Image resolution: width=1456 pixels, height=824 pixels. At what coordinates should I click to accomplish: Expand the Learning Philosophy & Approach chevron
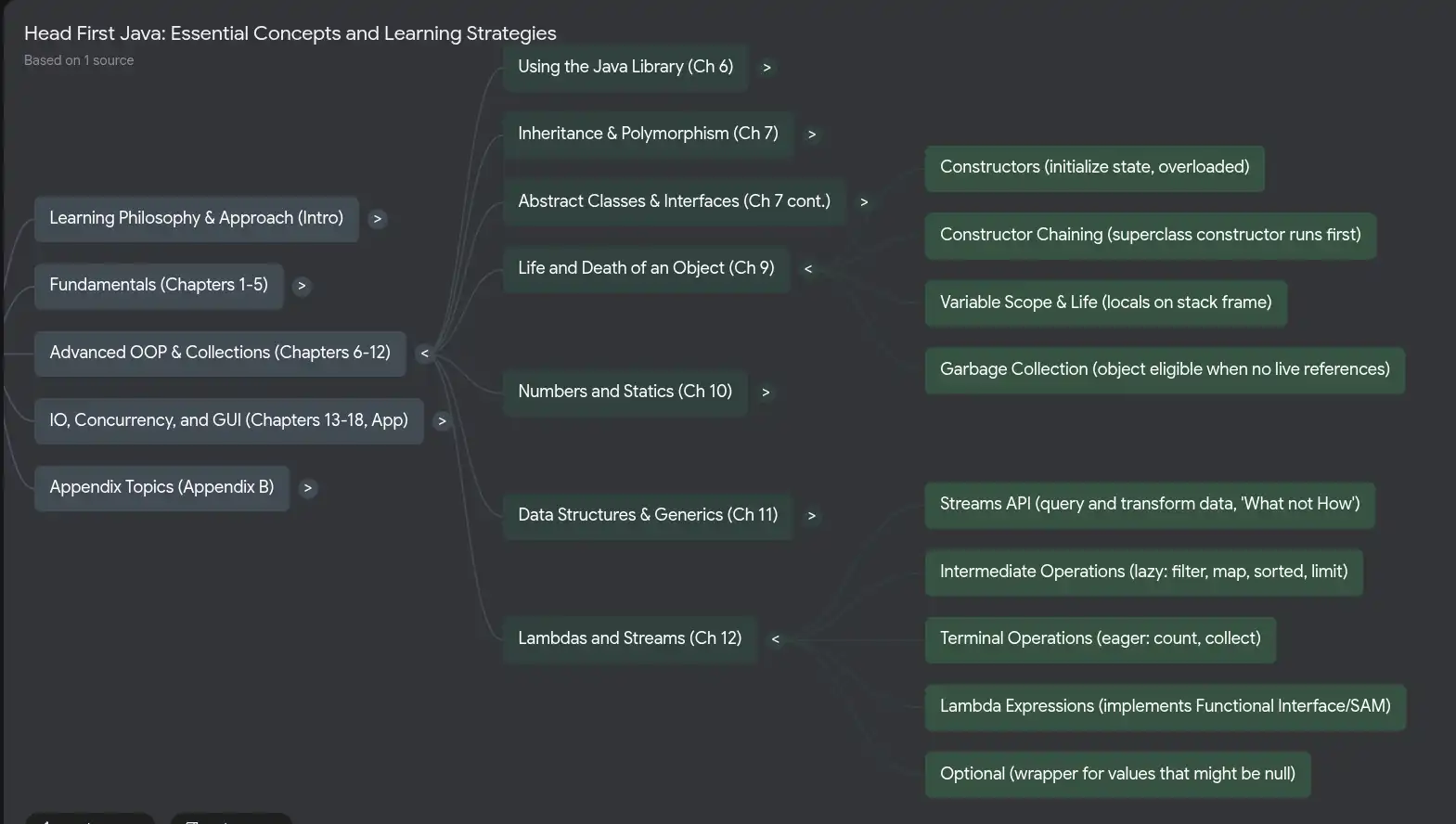377,219
